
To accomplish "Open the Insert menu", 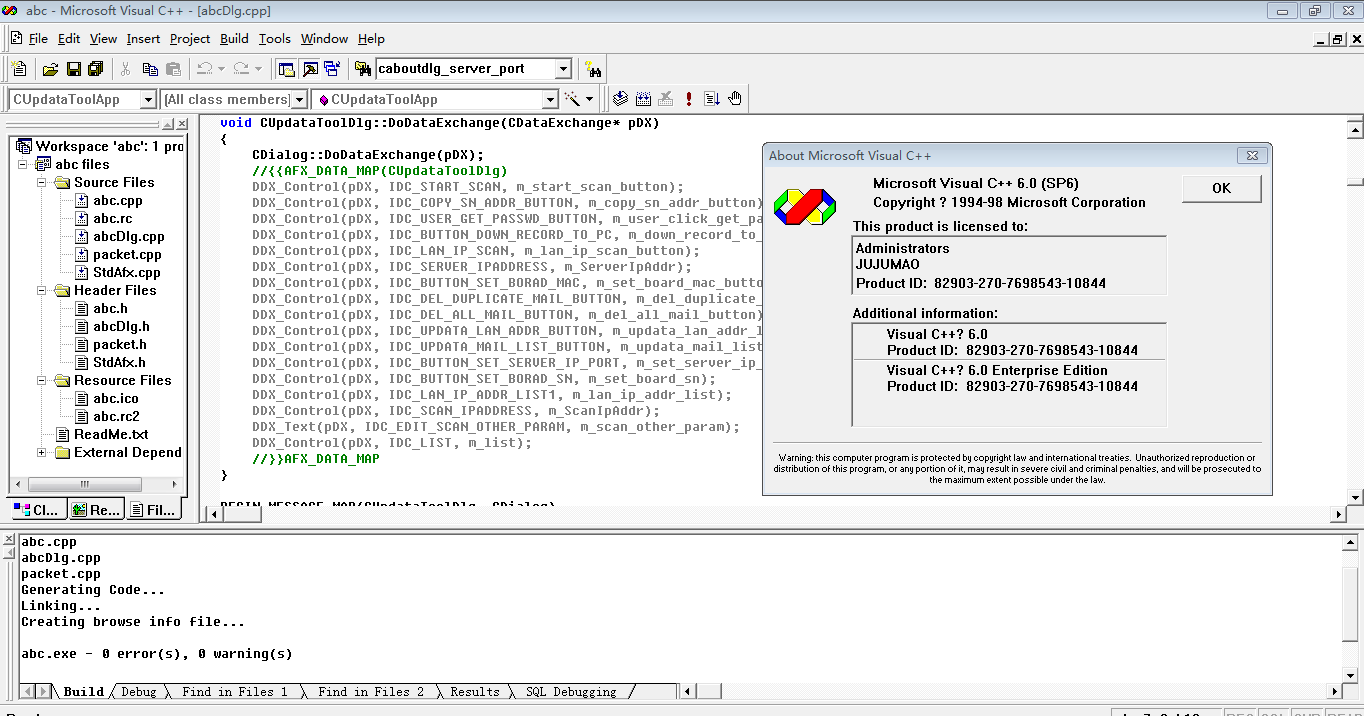I will pos(143,39).
